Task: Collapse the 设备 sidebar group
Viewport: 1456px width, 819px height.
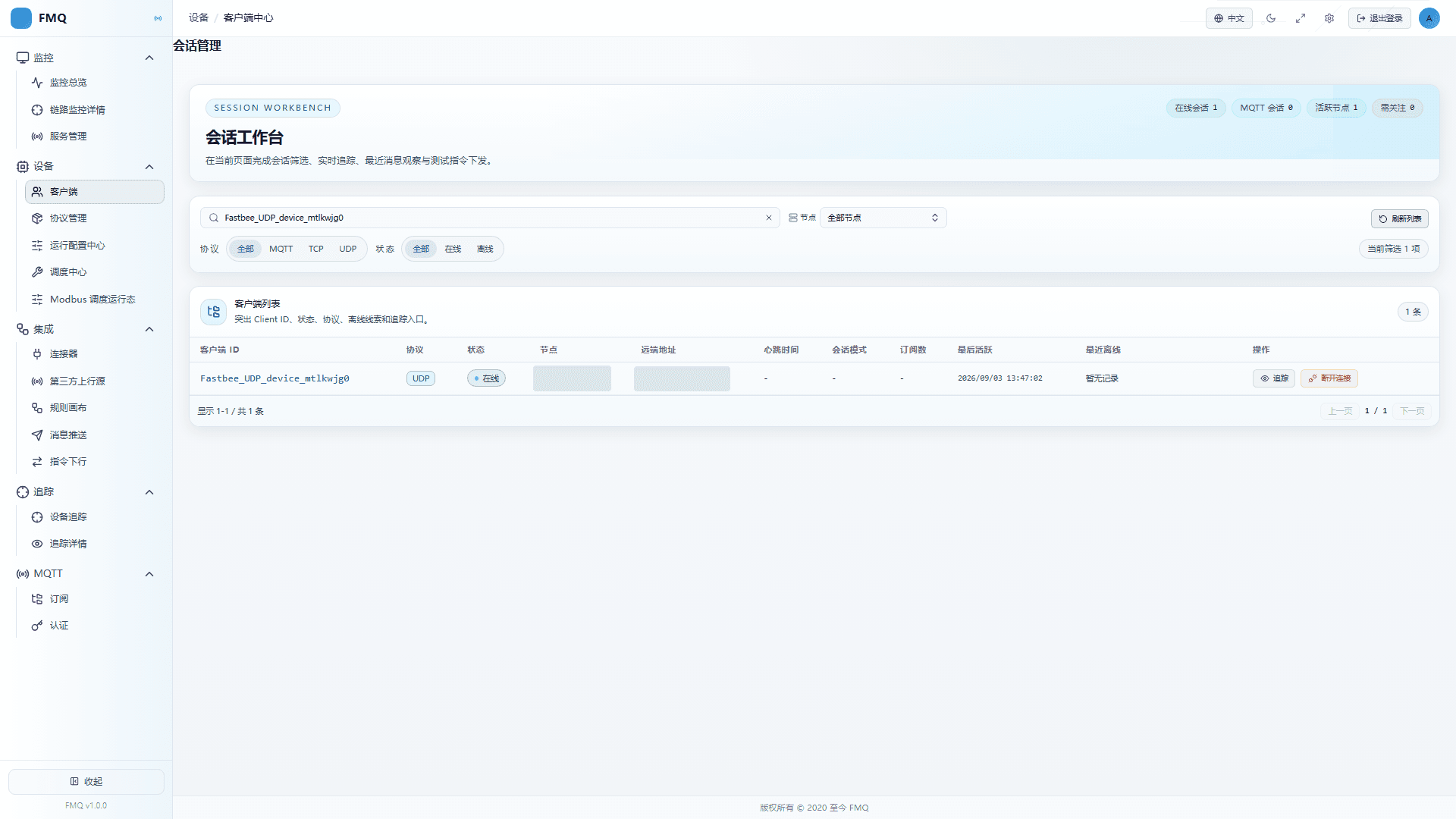Action: point(149,167)
